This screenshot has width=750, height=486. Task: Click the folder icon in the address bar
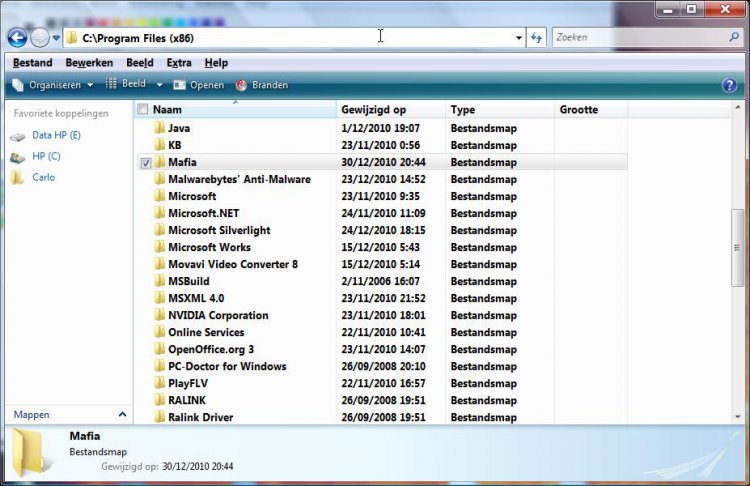tap(71, 38)
